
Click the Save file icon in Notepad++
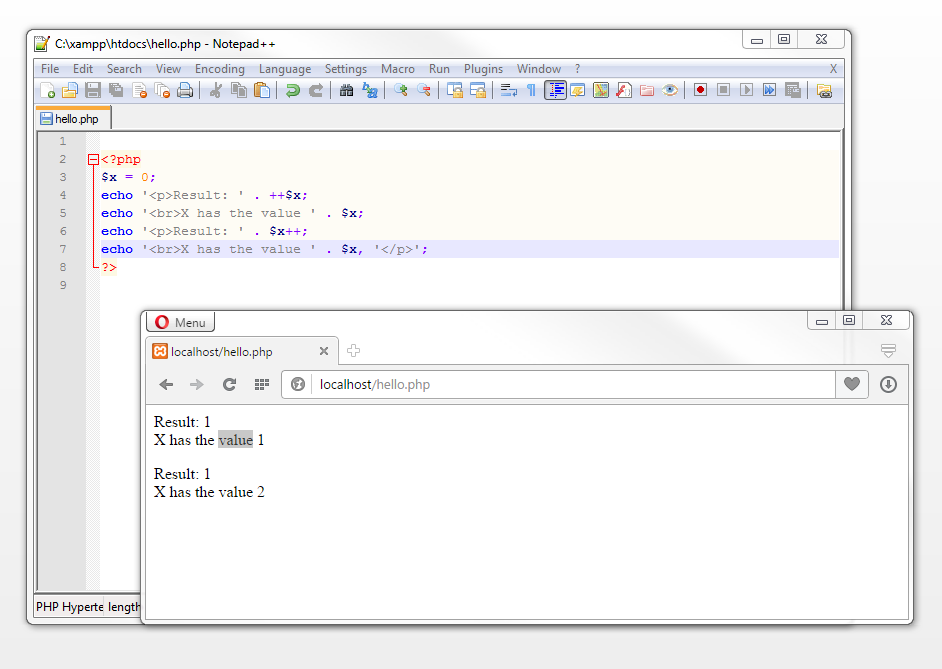click(92, 91)
